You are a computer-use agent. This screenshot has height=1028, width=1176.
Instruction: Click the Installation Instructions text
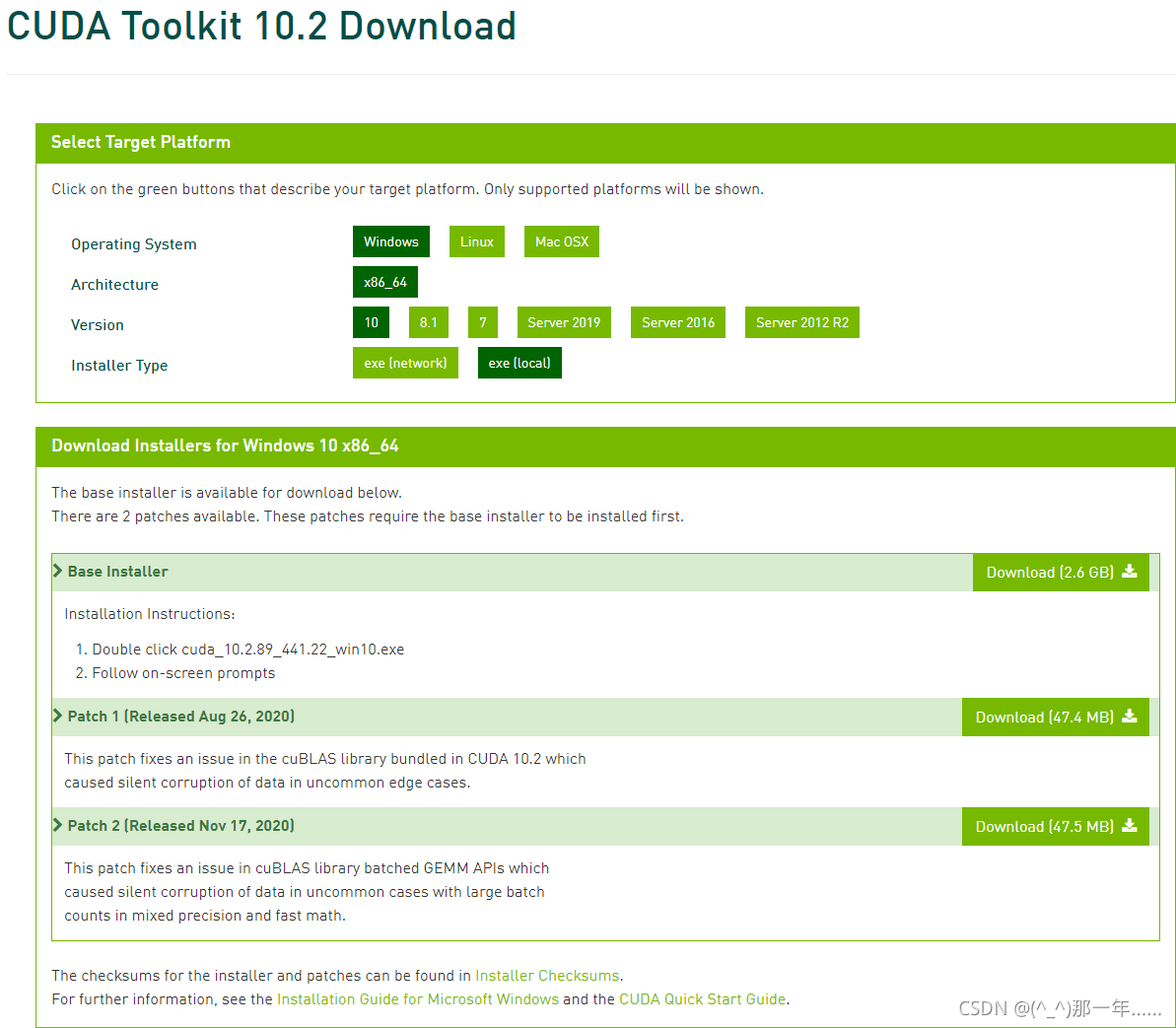point(149,614)
